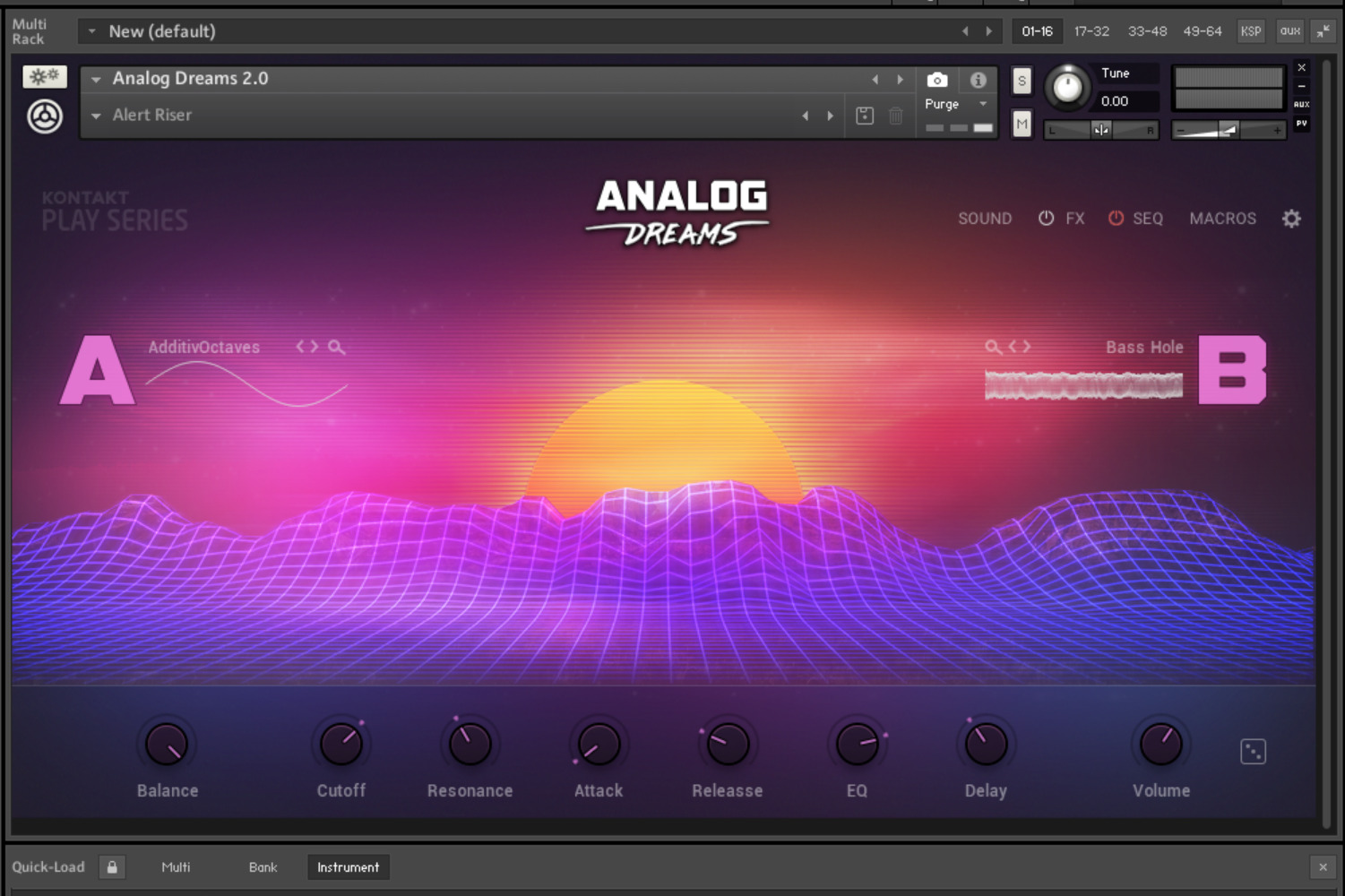Show instrument info with the i icon
Screen dimensions: 1345x896
click(x=979, y=80)
